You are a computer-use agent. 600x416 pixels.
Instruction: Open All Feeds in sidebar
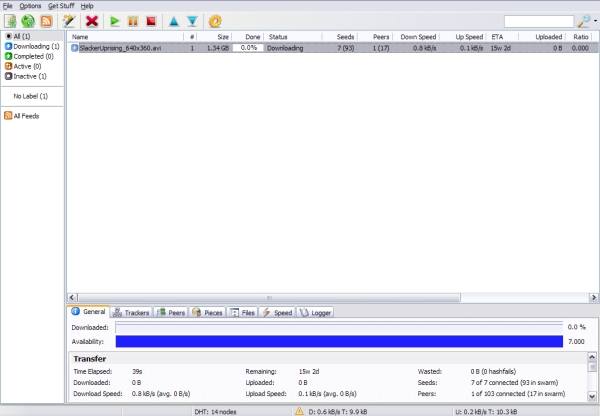tap(22, 116)
